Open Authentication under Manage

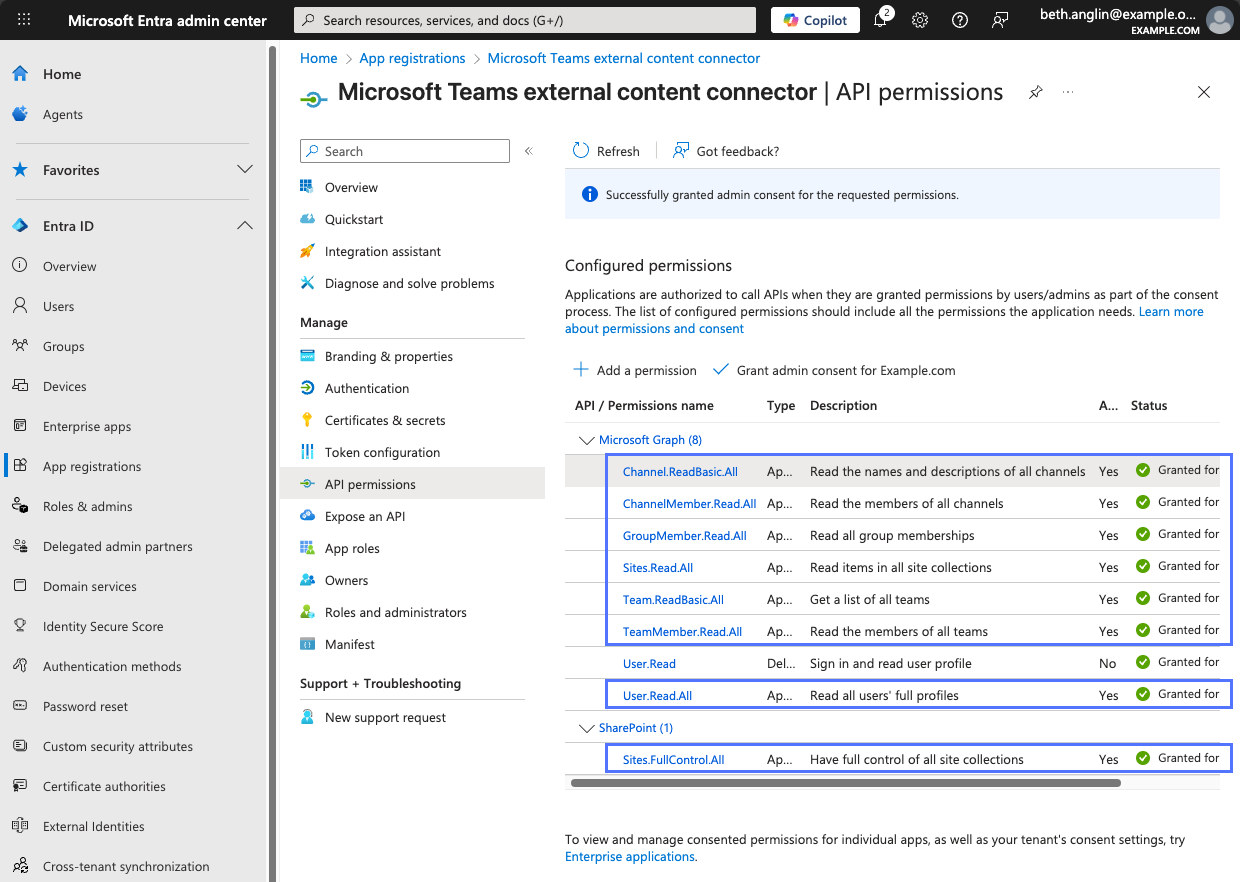point(367,388)
